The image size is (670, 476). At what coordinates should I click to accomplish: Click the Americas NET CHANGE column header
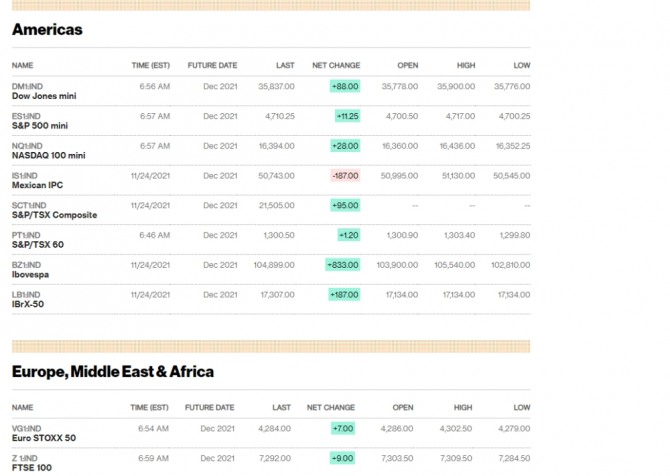(336, 65)
